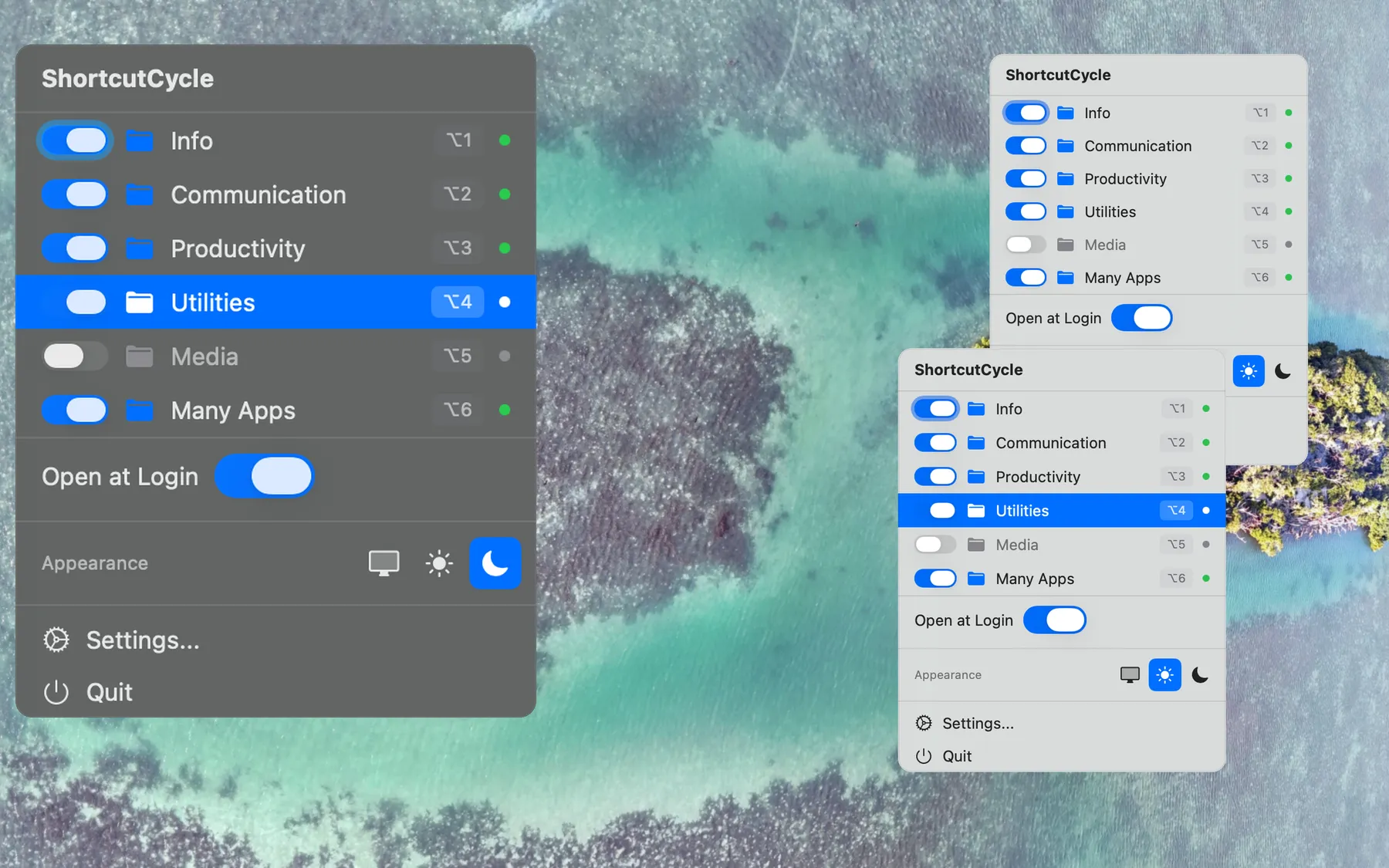The image size is (1389, 868).
Task: Turn off Open at Login in dark panel
Action: (x=264, y=476)
